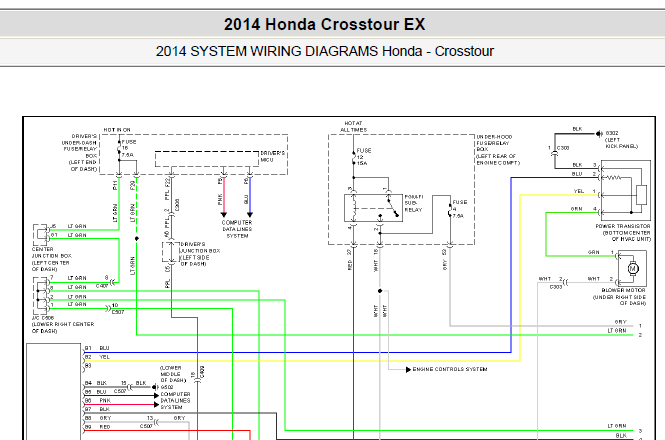665x440 pixels.
Task: Click the "F22" terminal label on purple wire
Action: tap(168, 182)
